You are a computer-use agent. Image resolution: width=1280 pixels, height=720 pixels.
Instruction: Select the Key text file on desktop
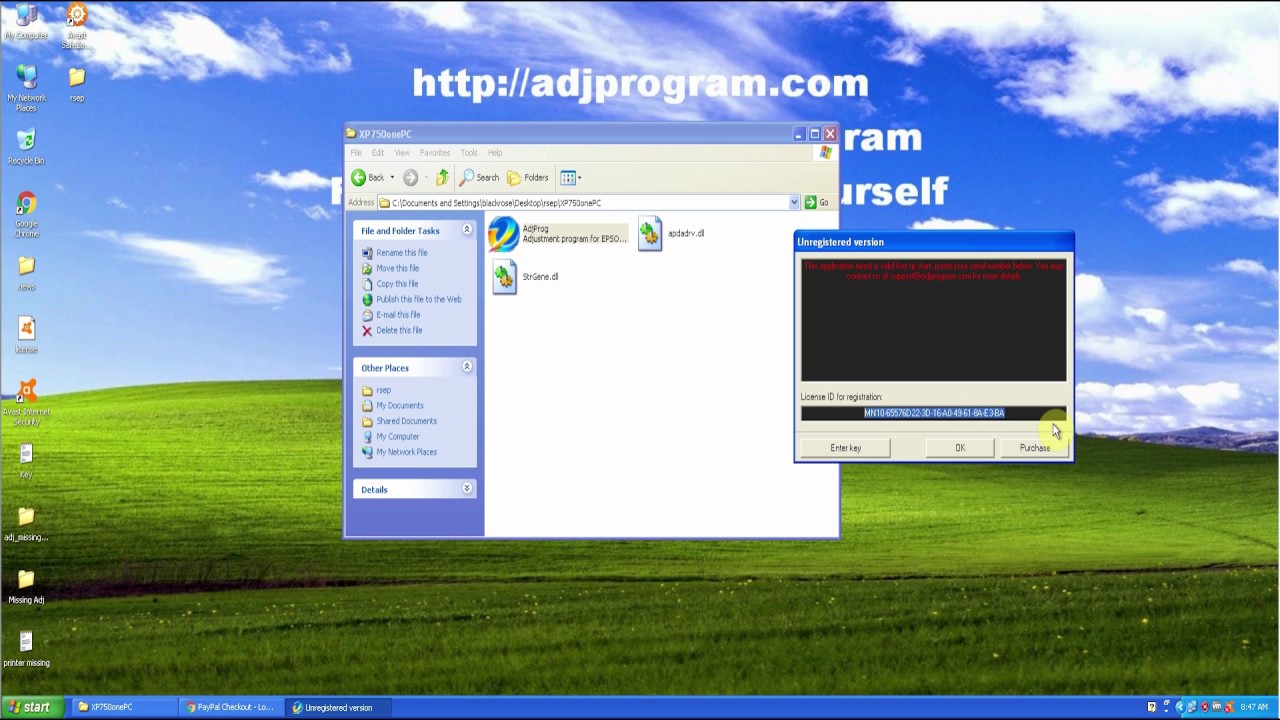[26, 460]
